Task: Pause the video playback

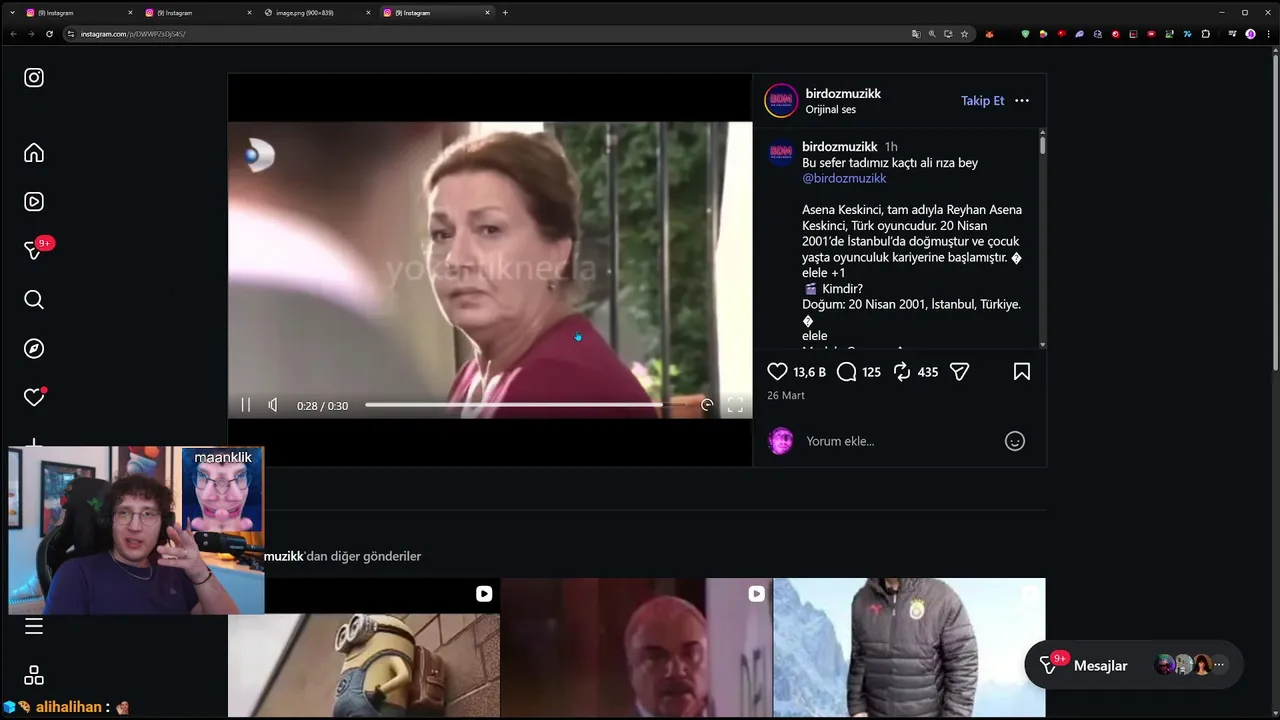Action: click(x=246, y=405)
